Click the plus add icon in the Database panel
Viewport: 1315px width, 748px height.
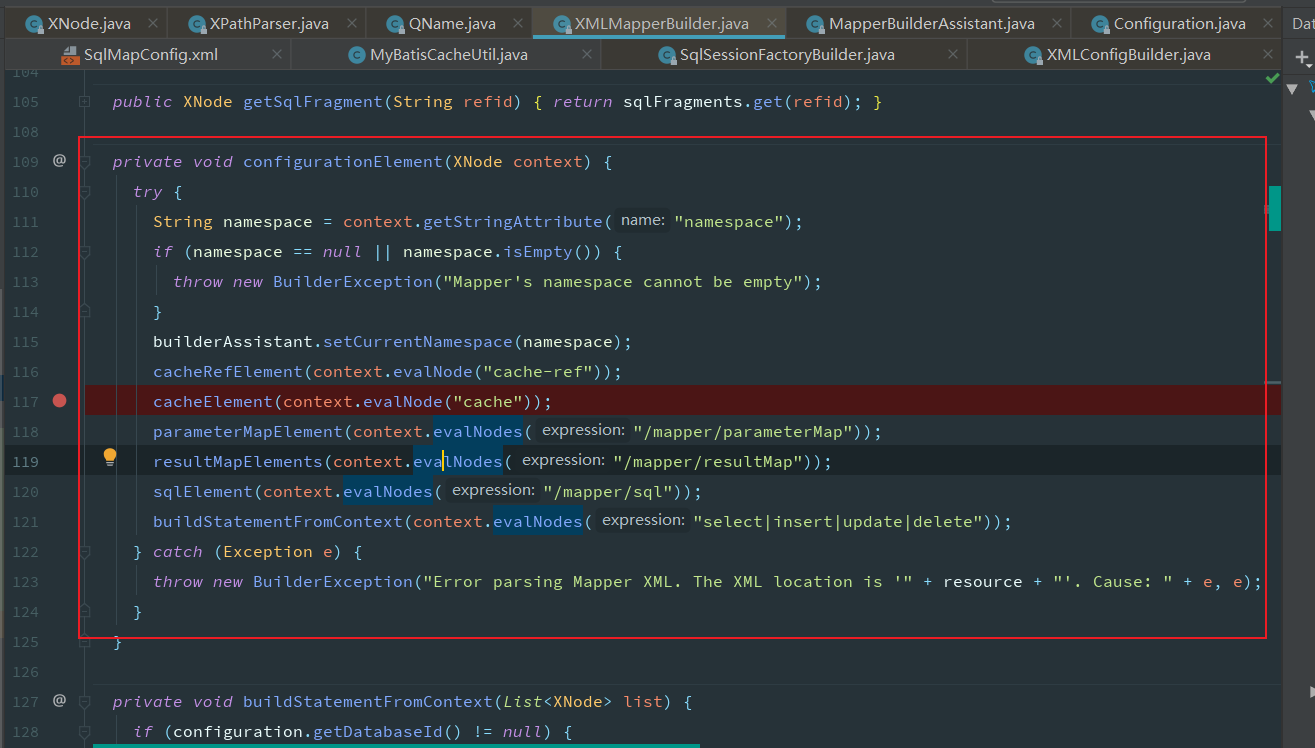point(1302,58)
